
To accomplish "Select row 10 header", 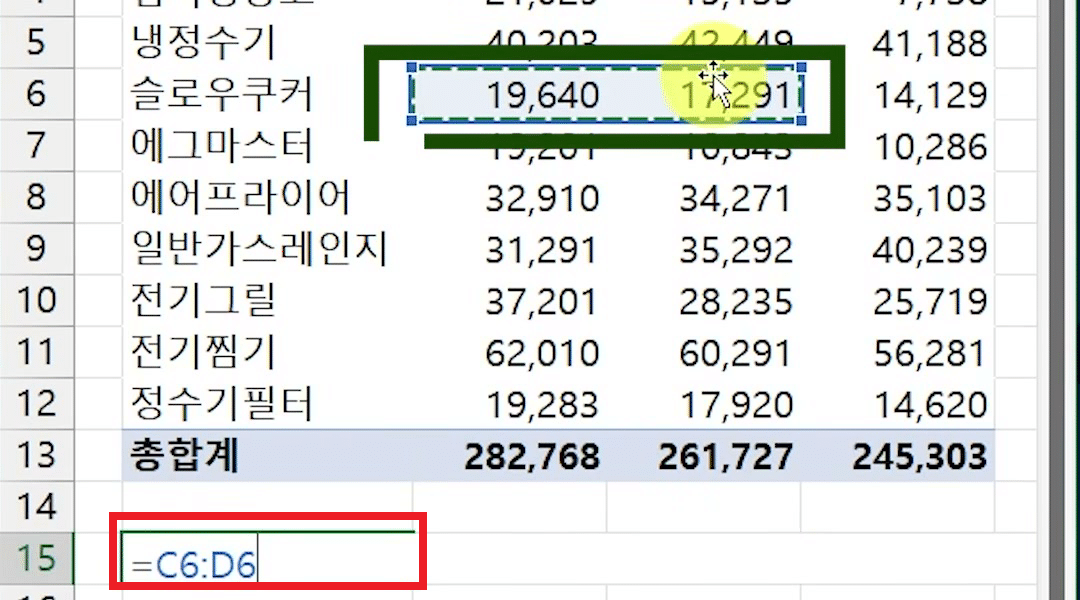I will click(37, 300).
